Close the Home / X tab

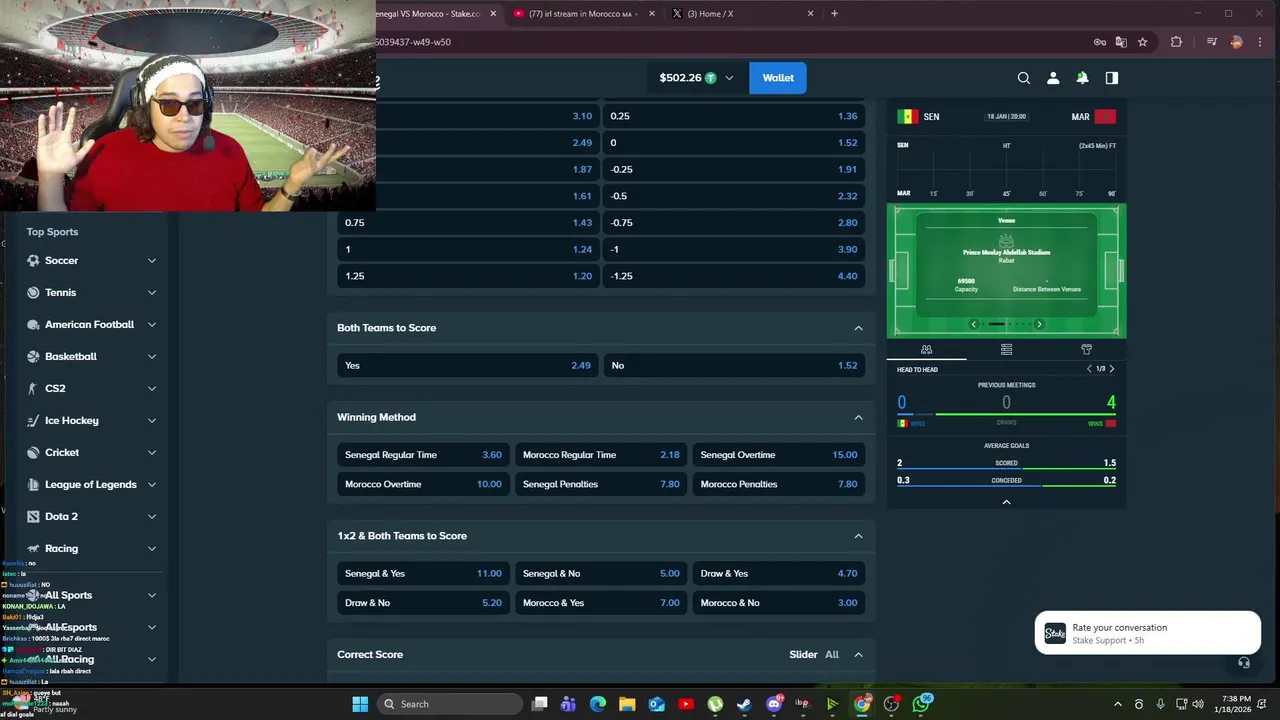(x=810, y=14)
